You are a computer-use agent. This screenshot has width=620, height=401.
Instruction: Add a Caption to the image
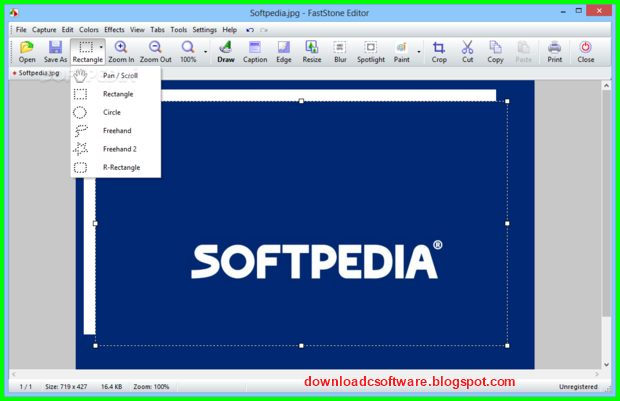pos(255,52)
